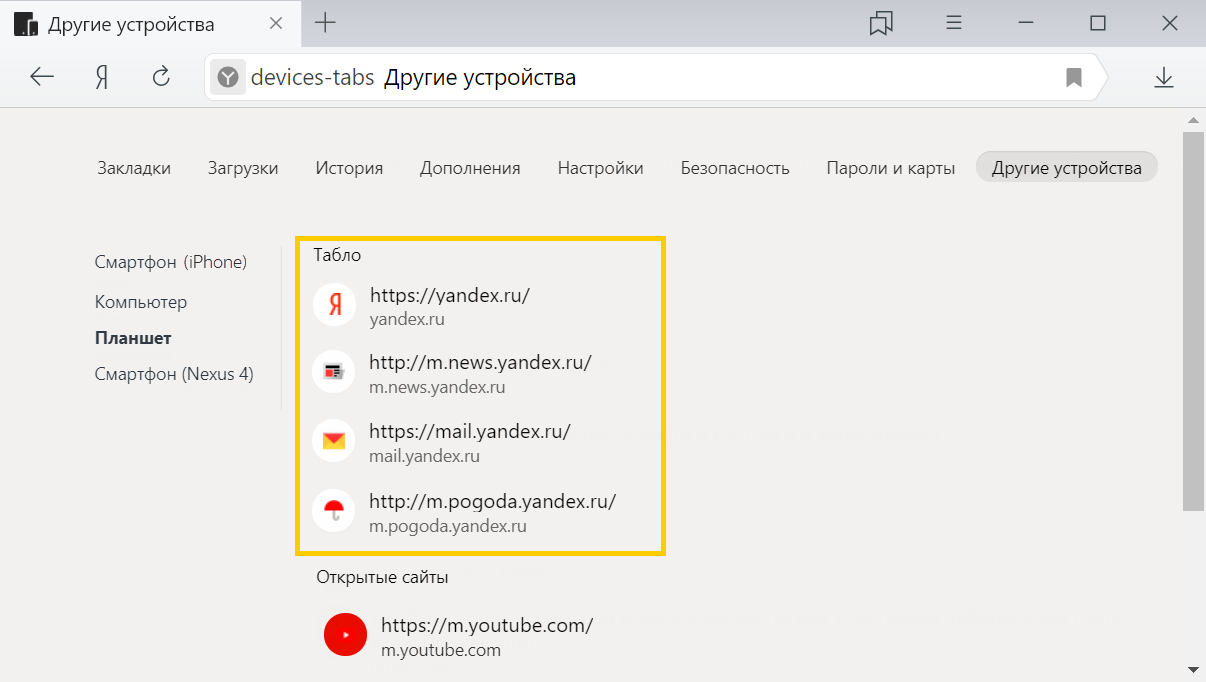1206x682 pixels.
Task: Open the Настройки section
Action: [x=600, y=168]
